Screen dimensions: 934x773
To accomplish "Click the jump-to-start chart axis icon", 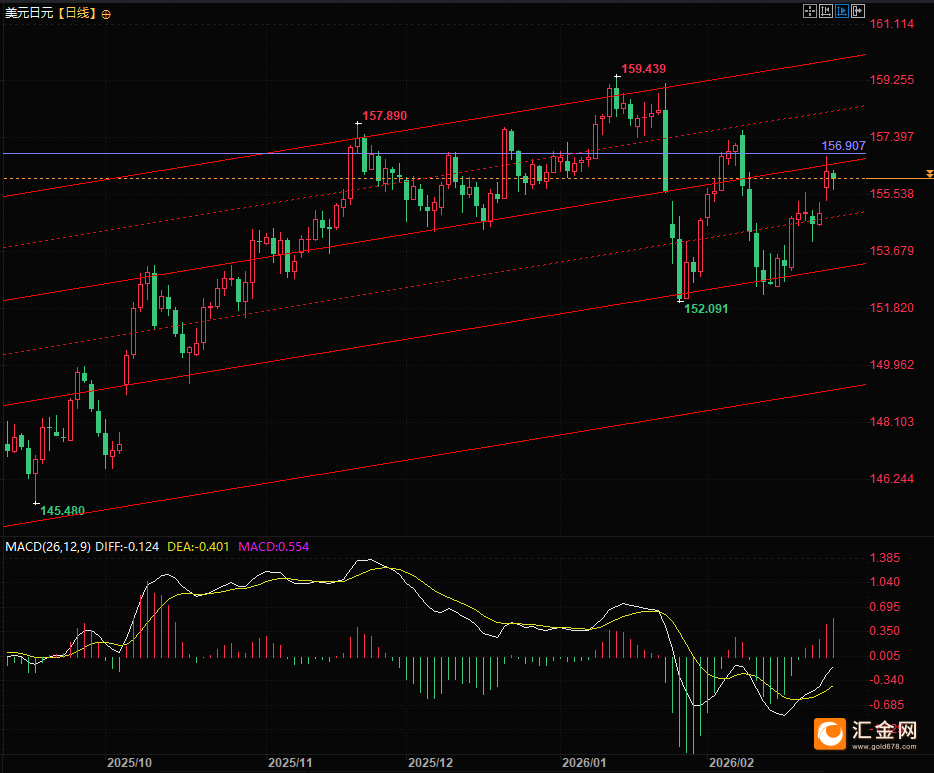I will pyautogui.click(x=826, y=11).
